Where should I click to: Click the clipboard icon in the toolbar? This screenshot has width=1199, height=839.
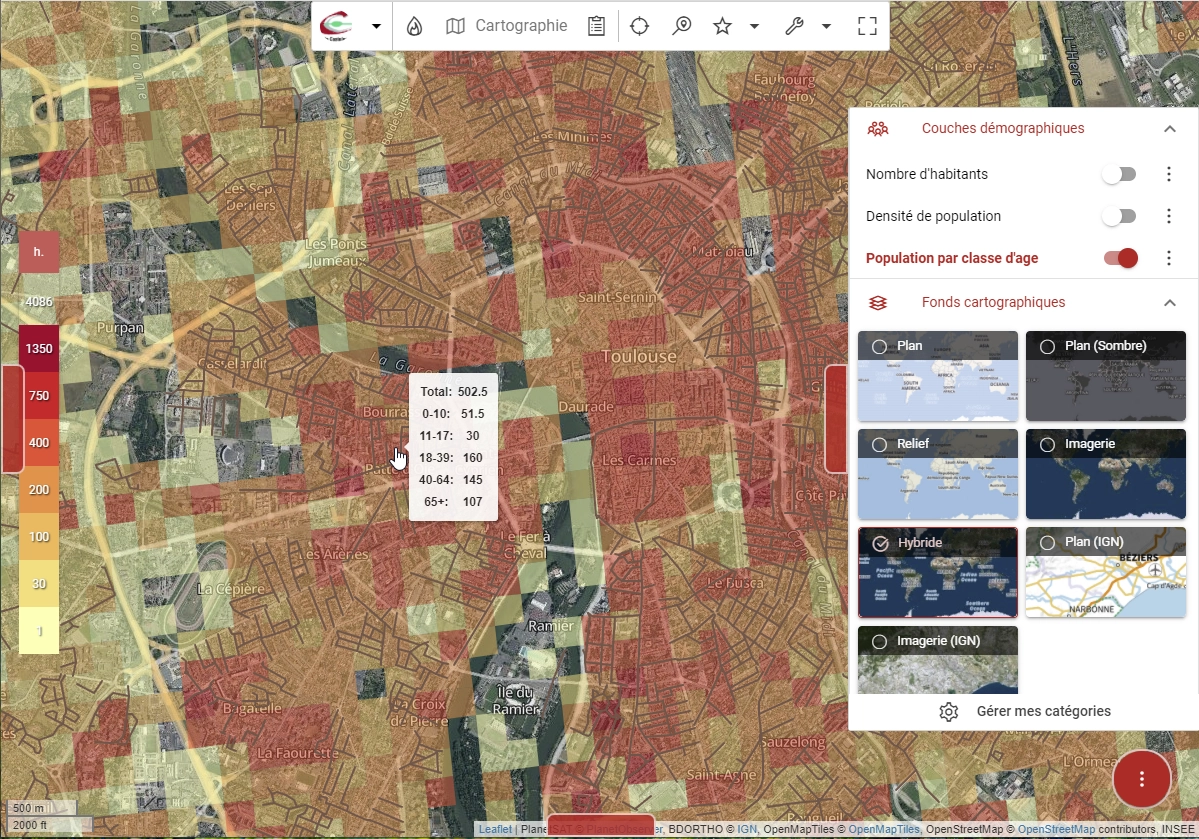[596, 26]
